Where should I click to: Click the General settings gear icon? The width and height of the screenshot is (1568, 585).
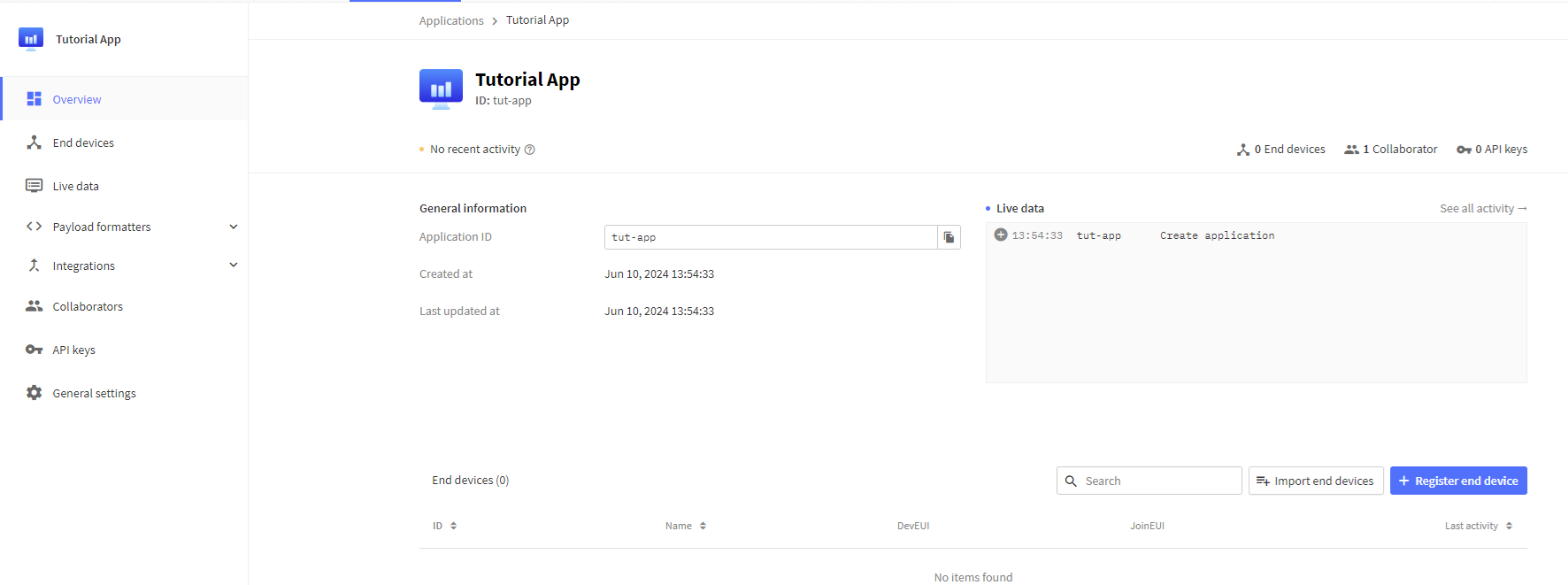[34, 393]
